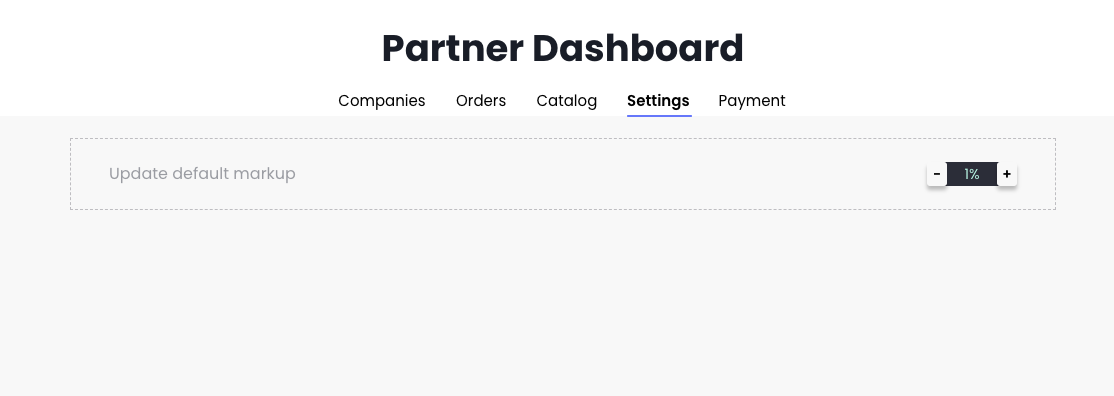Show payment options via Payment
The height and width of the screenshot is (396, 1114).
click(x=752, y=101)
